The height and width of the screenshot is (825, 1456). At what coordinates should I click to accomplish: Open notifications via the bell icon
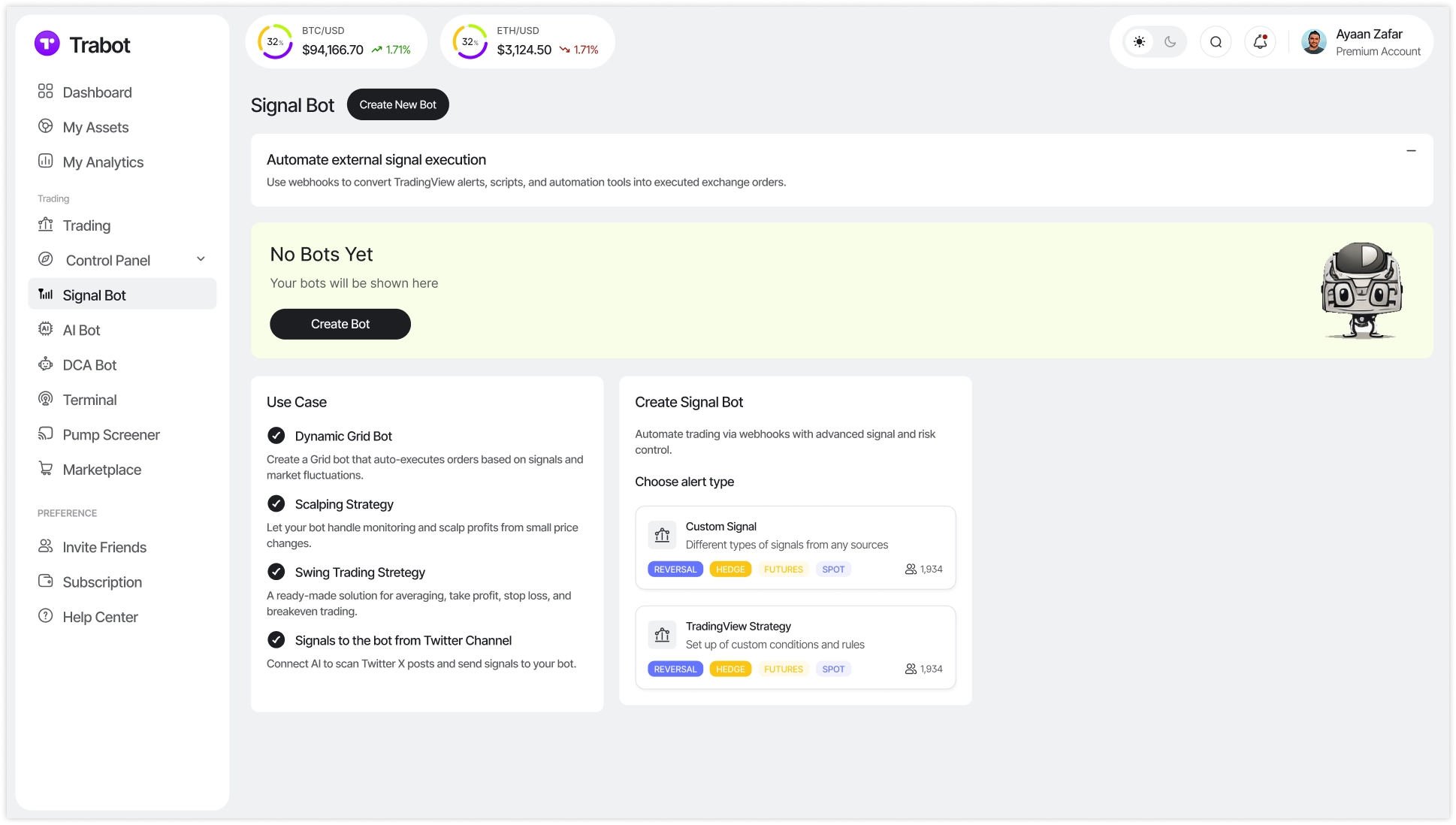(x=1260, y=41)
